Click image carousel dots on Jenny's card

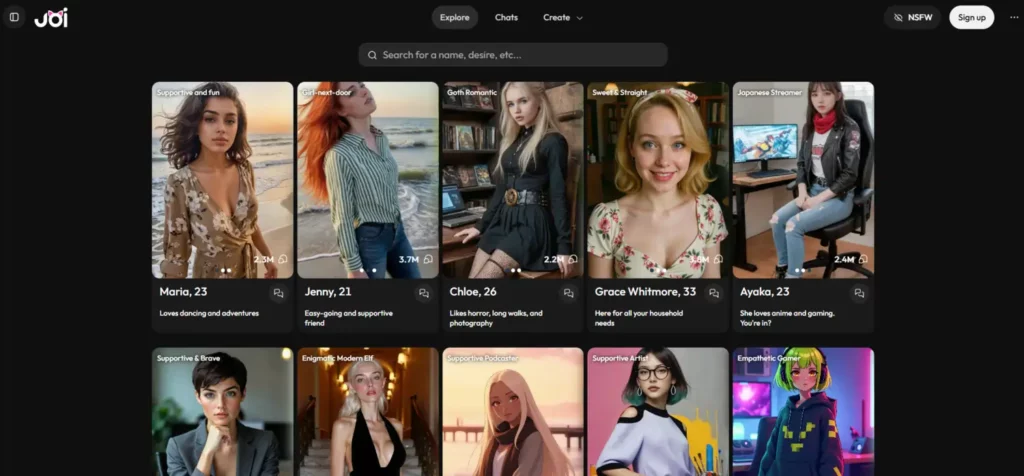(368, 270)
